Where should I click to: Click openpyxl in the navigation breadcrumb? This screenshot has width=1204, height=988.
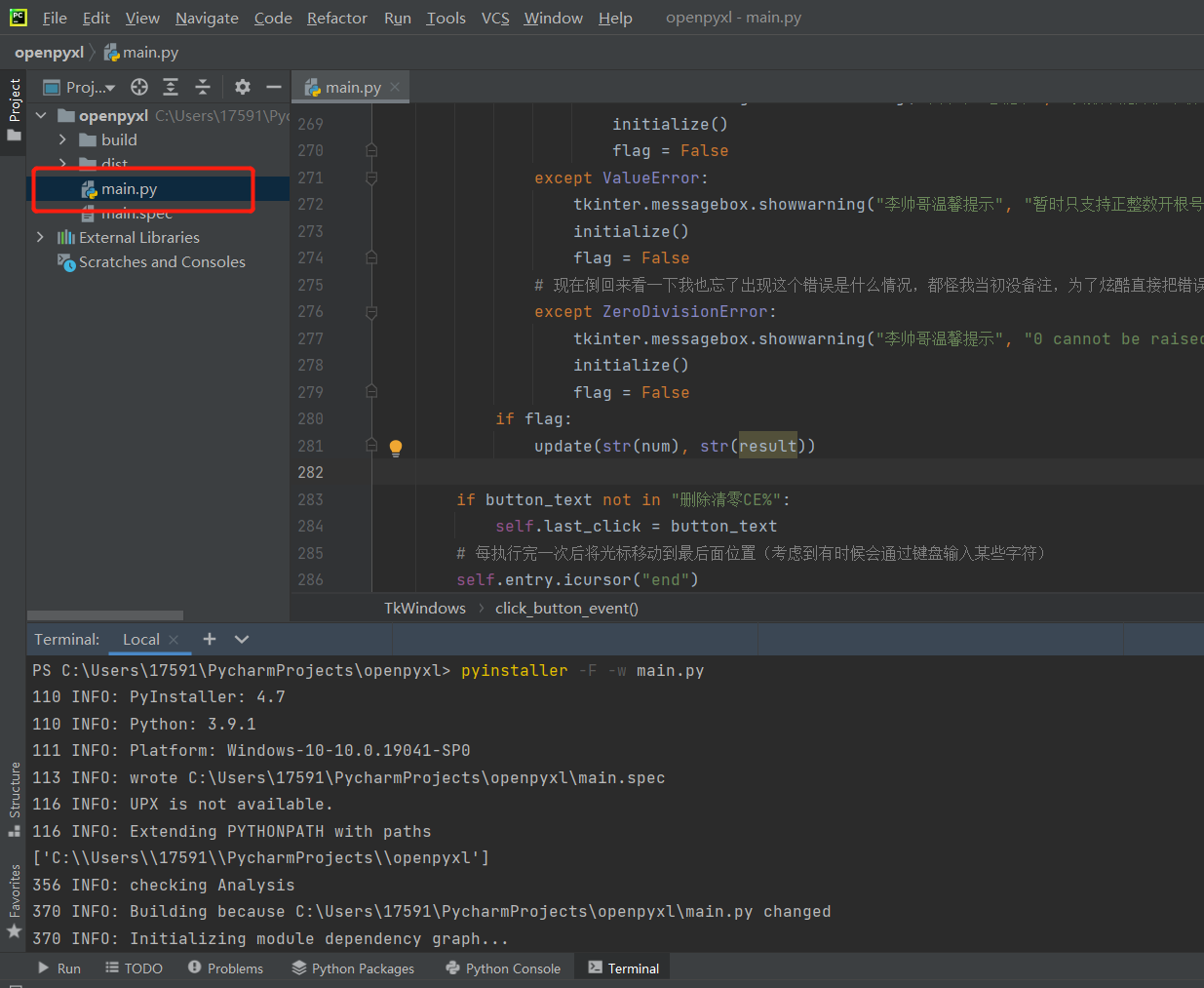(x=49, y=53)
